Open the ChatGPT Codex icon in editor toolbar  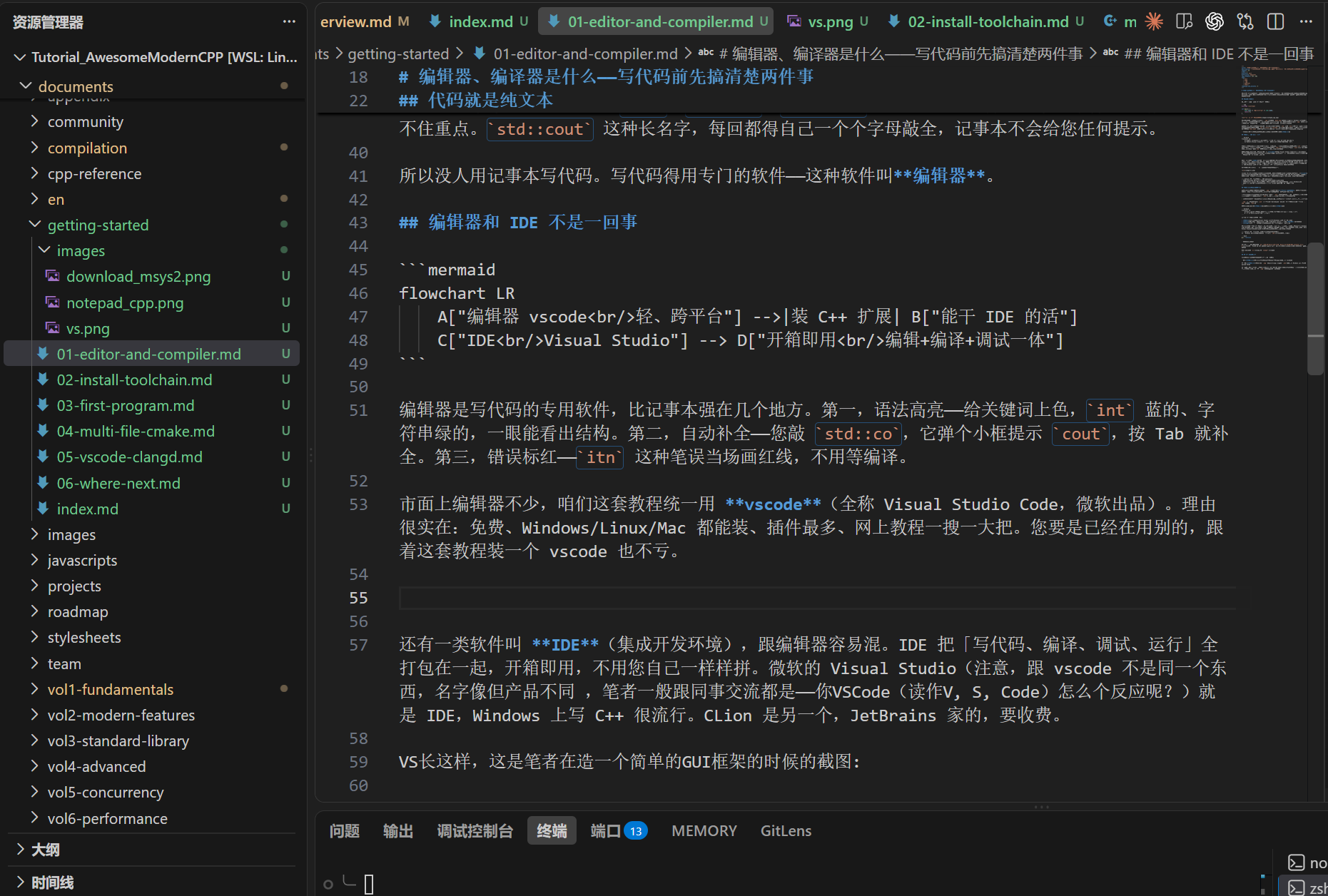1215,21
